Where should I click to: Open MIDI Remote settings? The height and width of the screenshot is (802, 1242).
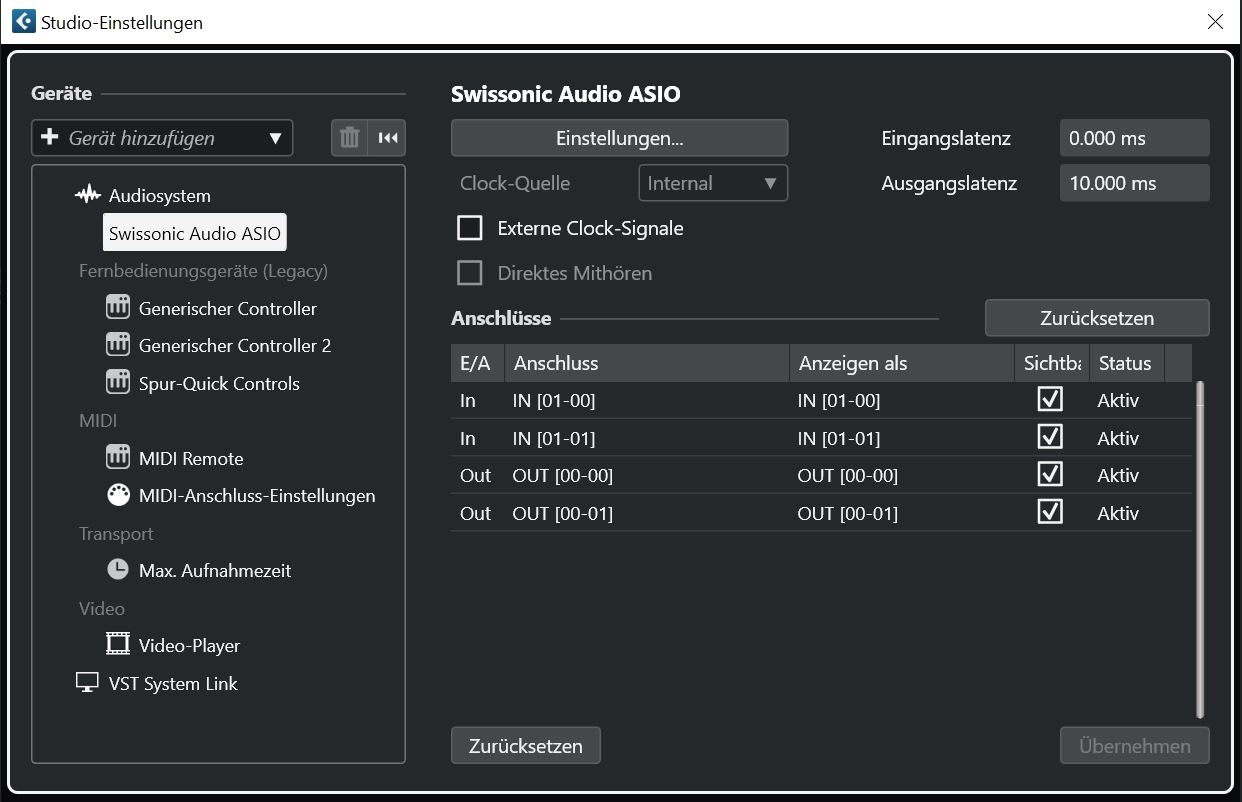[191, 458]
